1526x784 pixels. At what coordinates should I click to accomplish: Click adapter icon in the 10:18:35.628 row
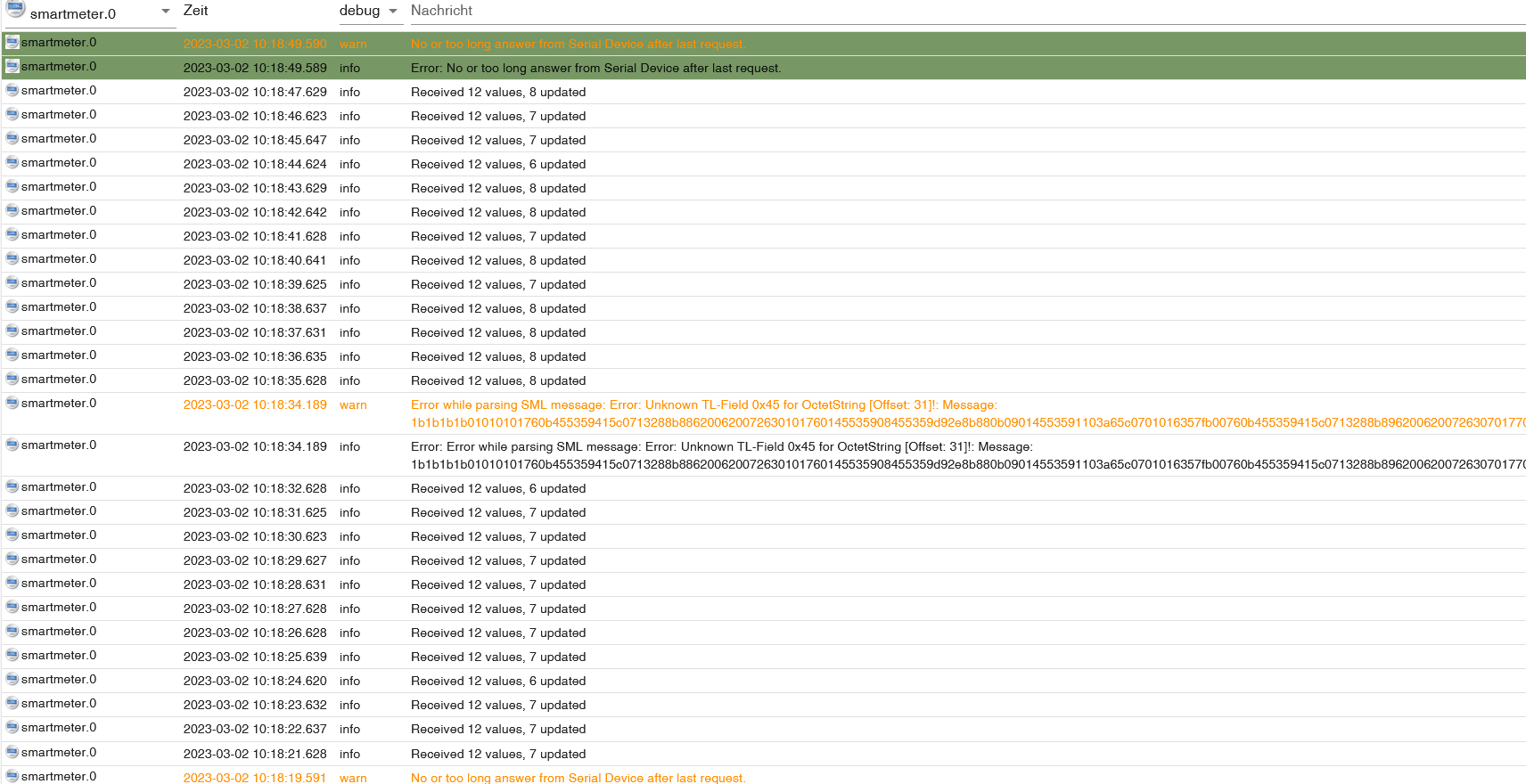click(12, 379)
